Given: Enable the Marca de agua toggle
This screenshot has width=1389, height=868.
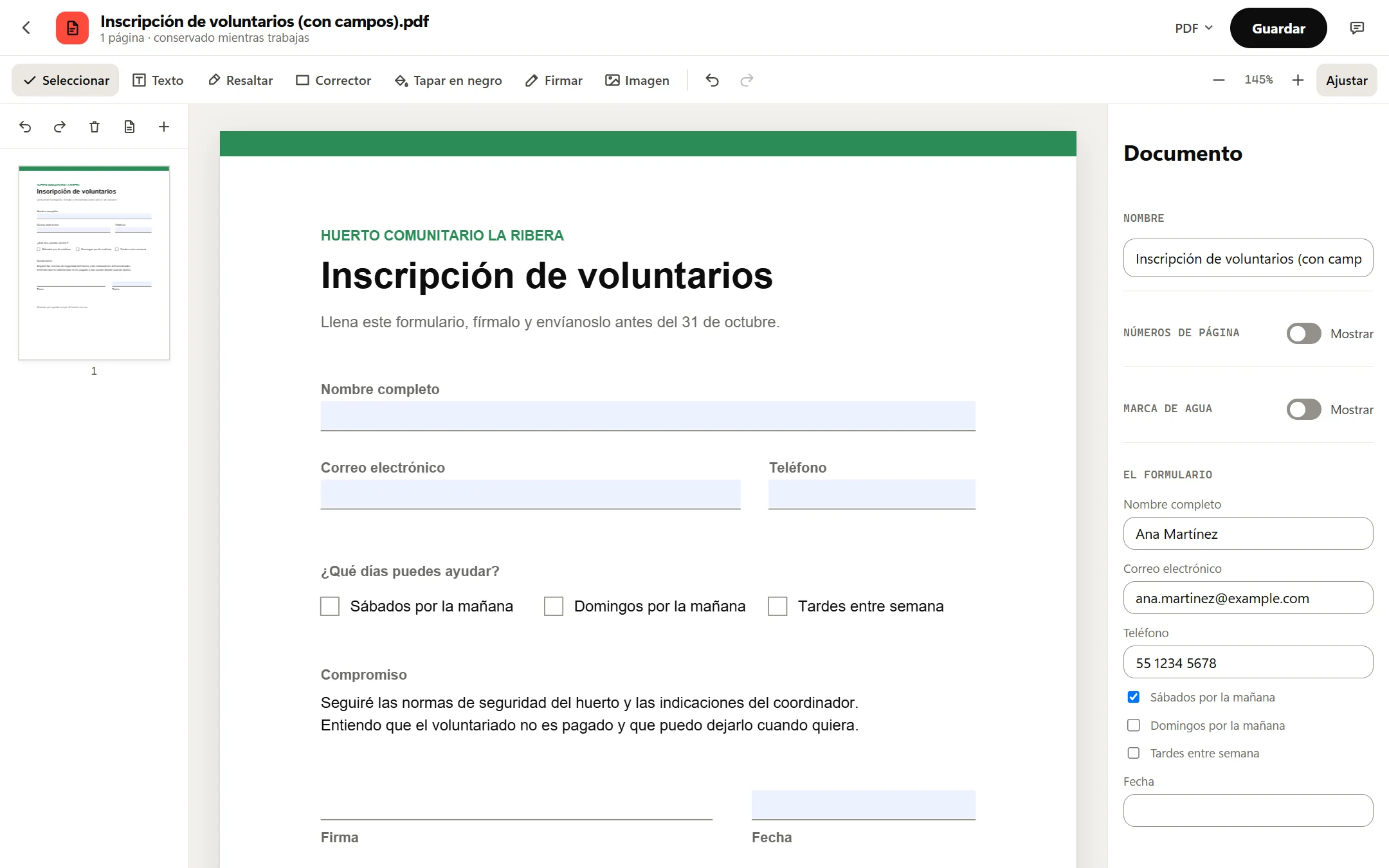Looking at the screenshot, I should [1303, 410].
